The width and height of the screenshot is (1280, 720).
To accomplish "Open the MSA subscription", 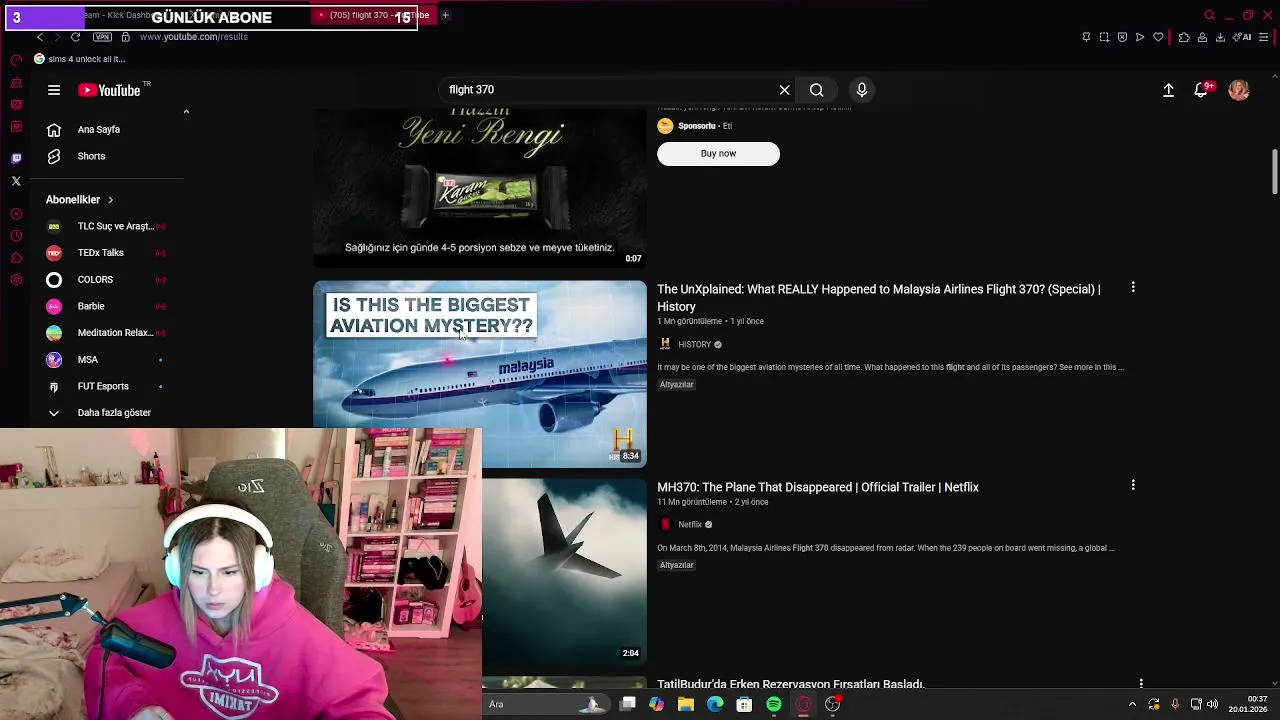I will pyautogui.click(x=107, y=359).
